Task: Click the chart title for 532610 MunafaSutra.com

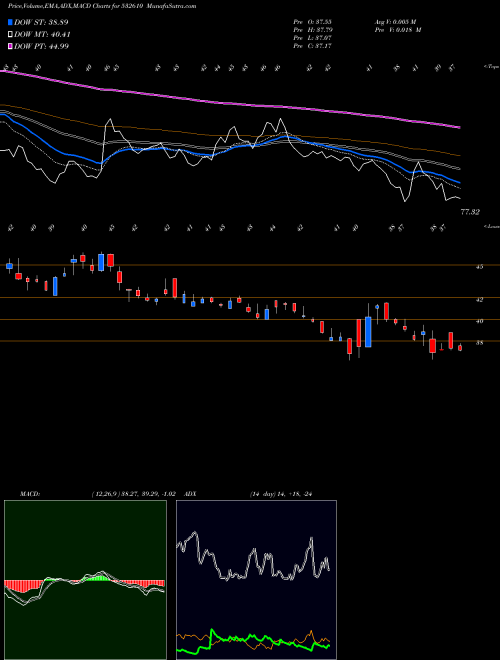Action: [102, 6]
